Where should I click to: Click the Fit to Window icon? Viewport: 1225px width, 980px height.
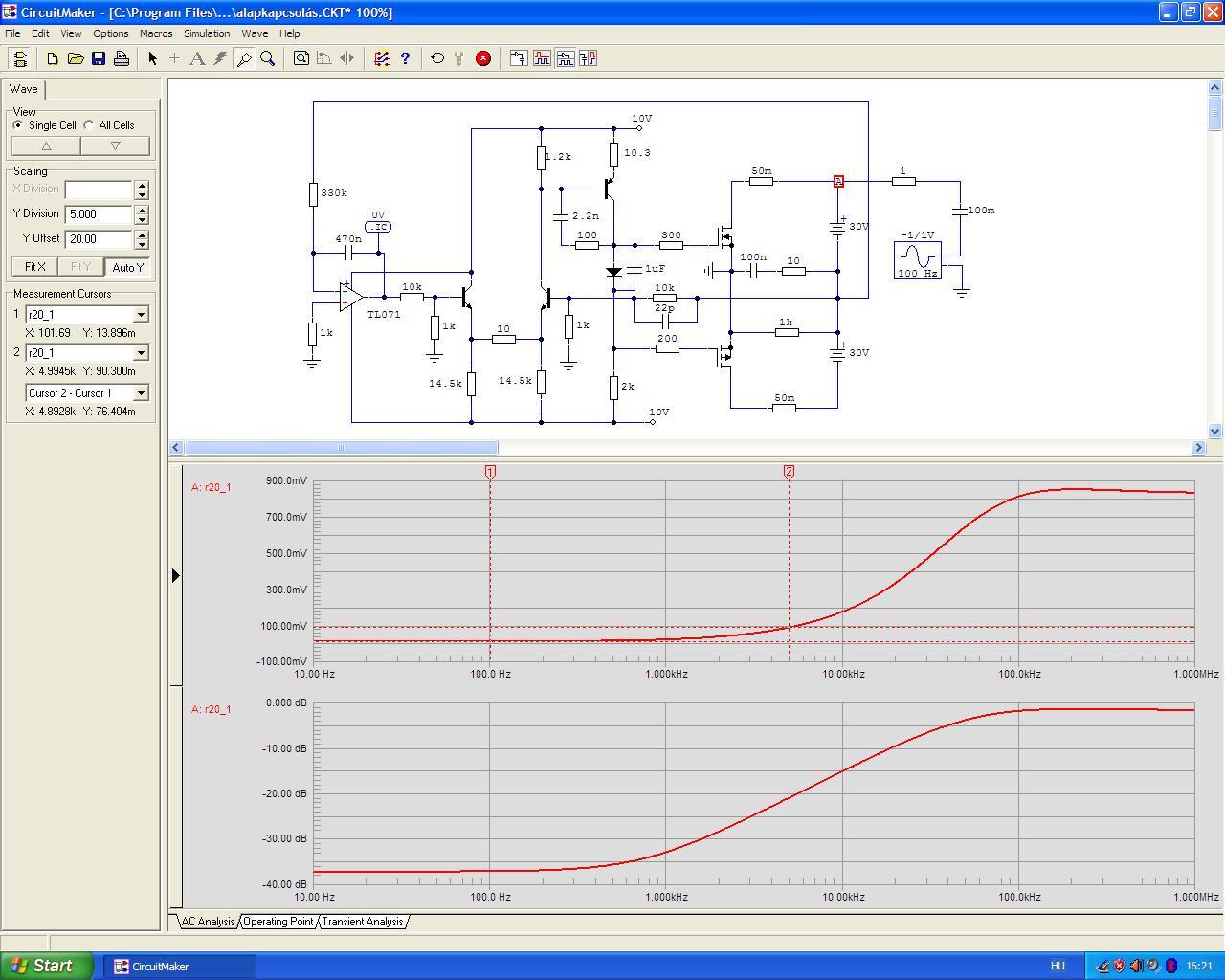pyautogui.click(x=301, y=58)
